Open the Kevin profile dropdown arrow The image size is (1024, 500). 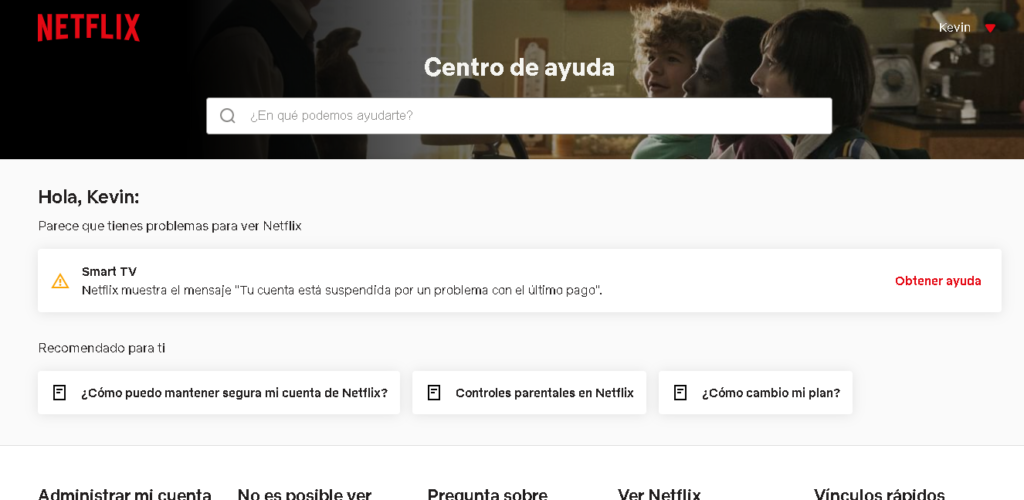[990, 28]
